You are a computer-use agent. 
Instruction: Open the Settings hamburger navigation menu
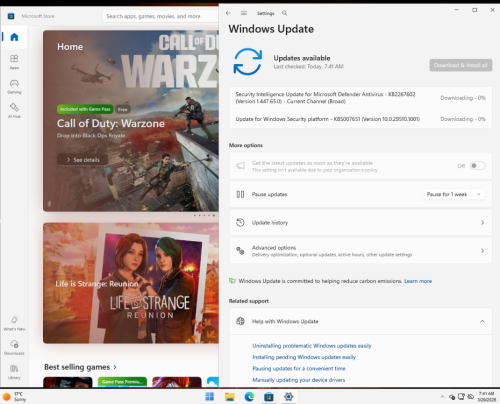pos(244,13)
